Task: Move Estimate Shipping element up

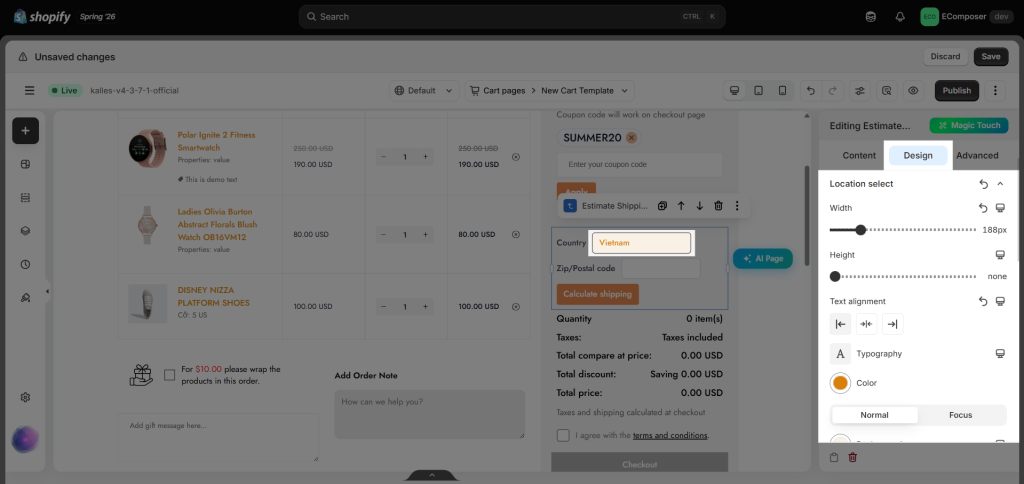Action: point(681,206)
